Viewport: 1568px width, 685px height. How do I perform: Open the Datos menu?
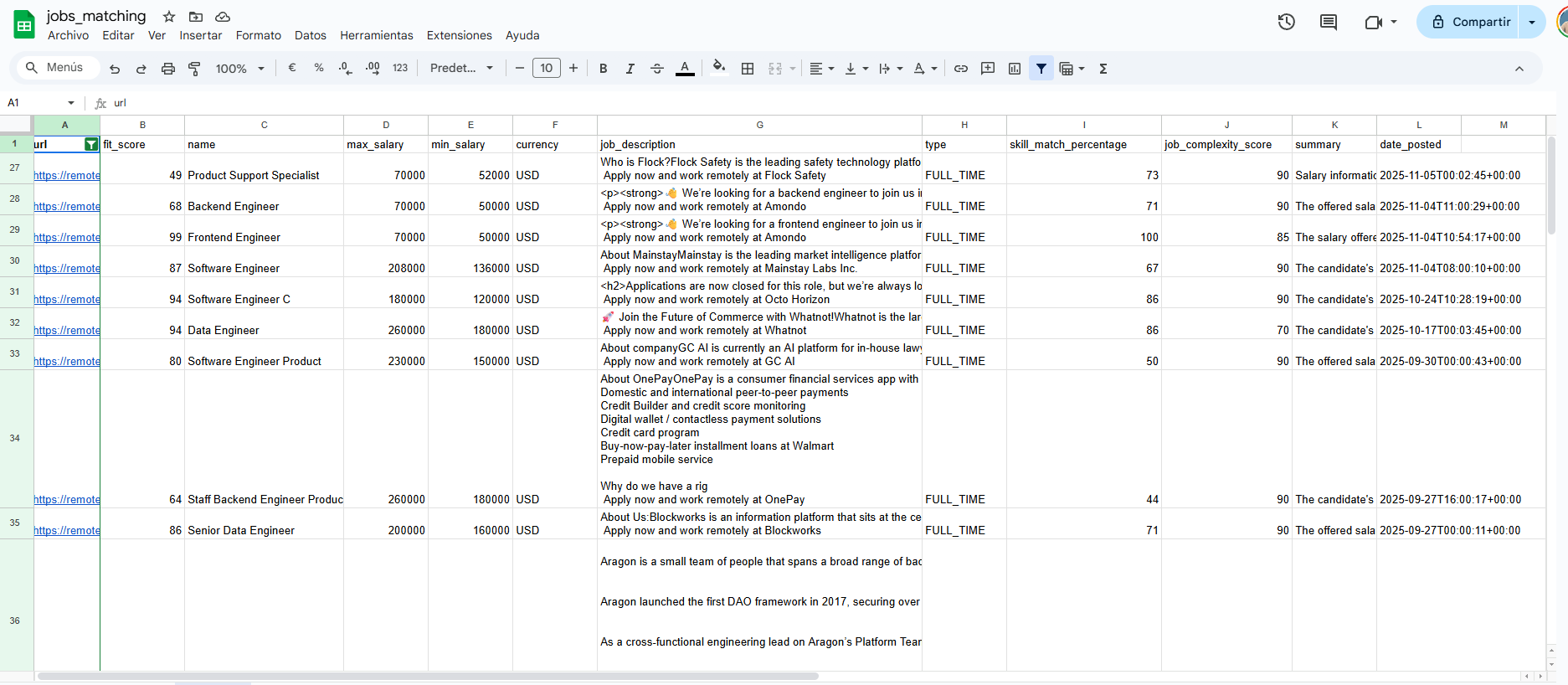pos(311,35)
